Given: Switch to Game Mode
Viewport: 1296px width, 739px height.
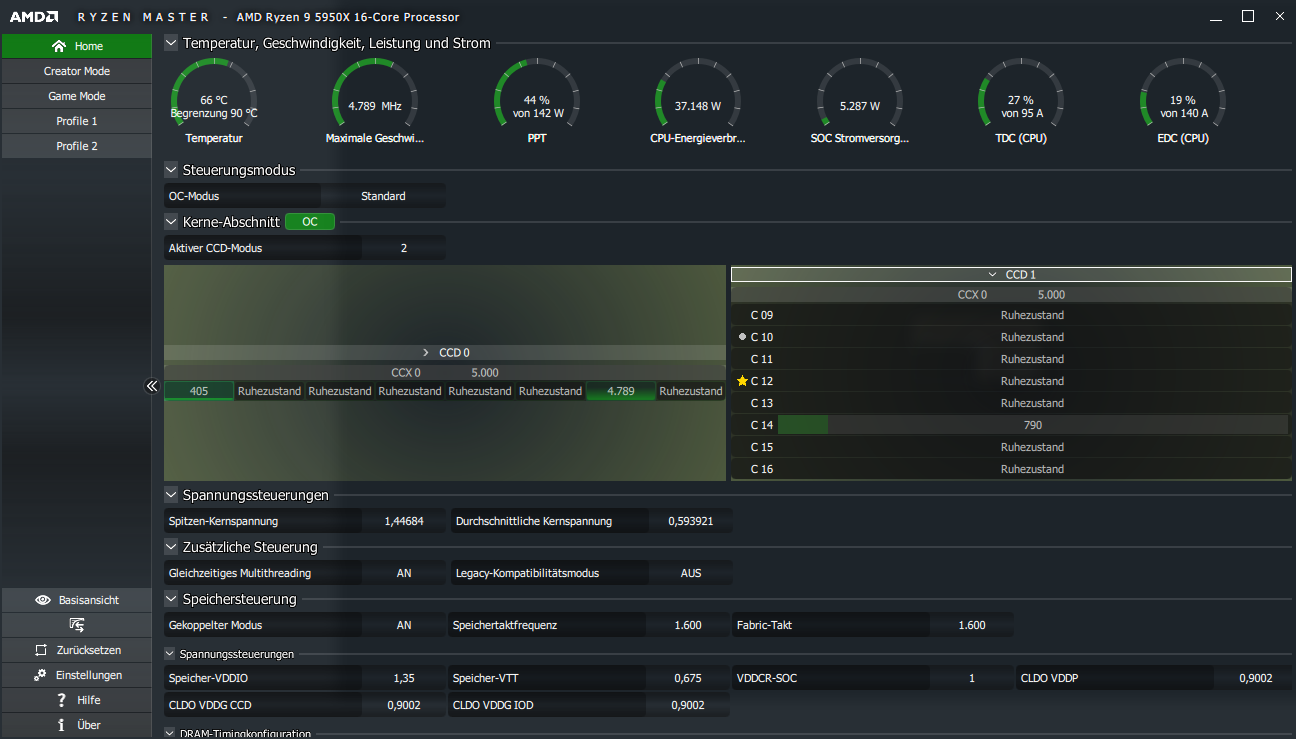Looking at the screenshot, I should click(x=76, y=96).
